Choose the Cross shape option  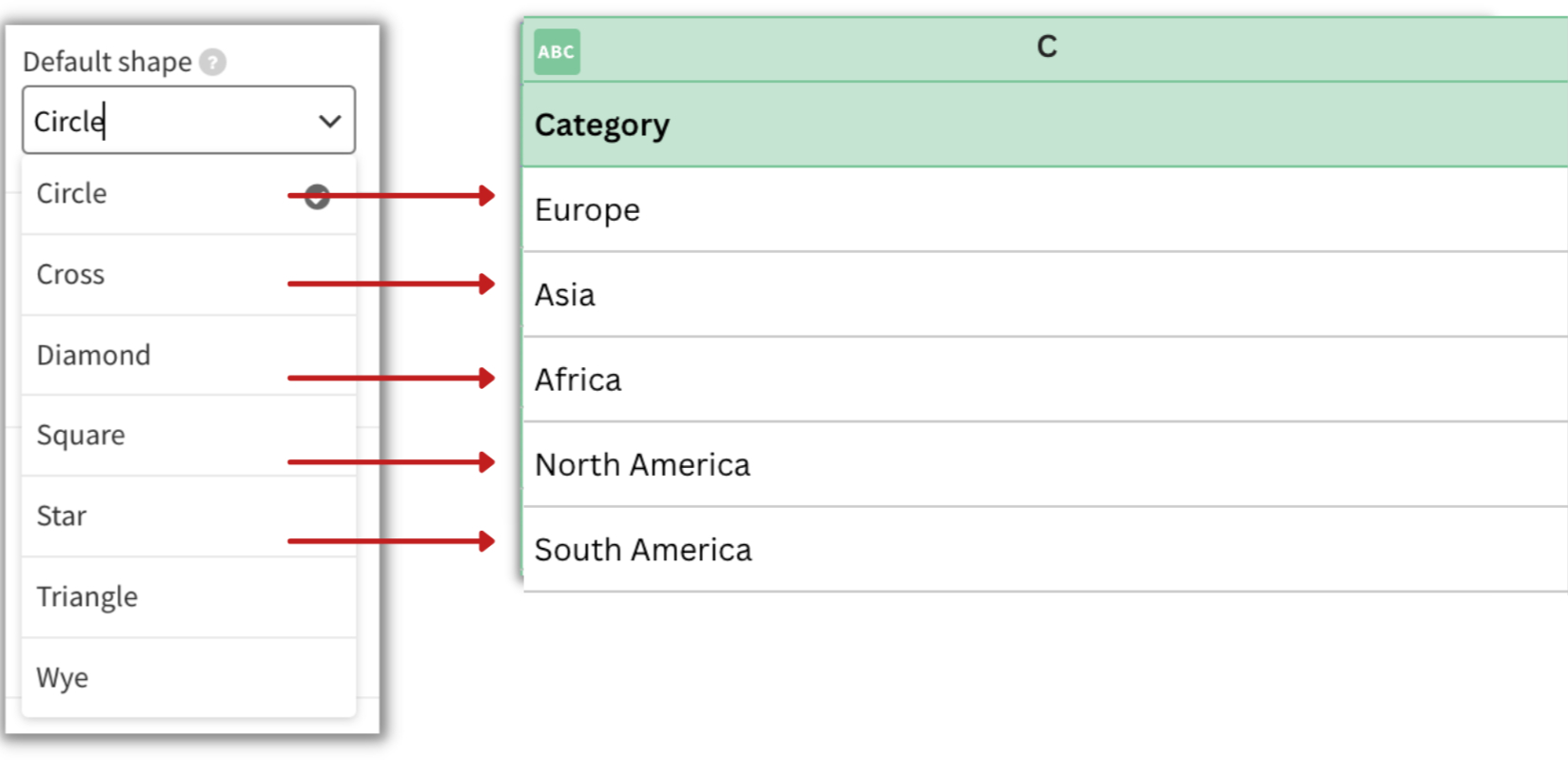(70, 275)
